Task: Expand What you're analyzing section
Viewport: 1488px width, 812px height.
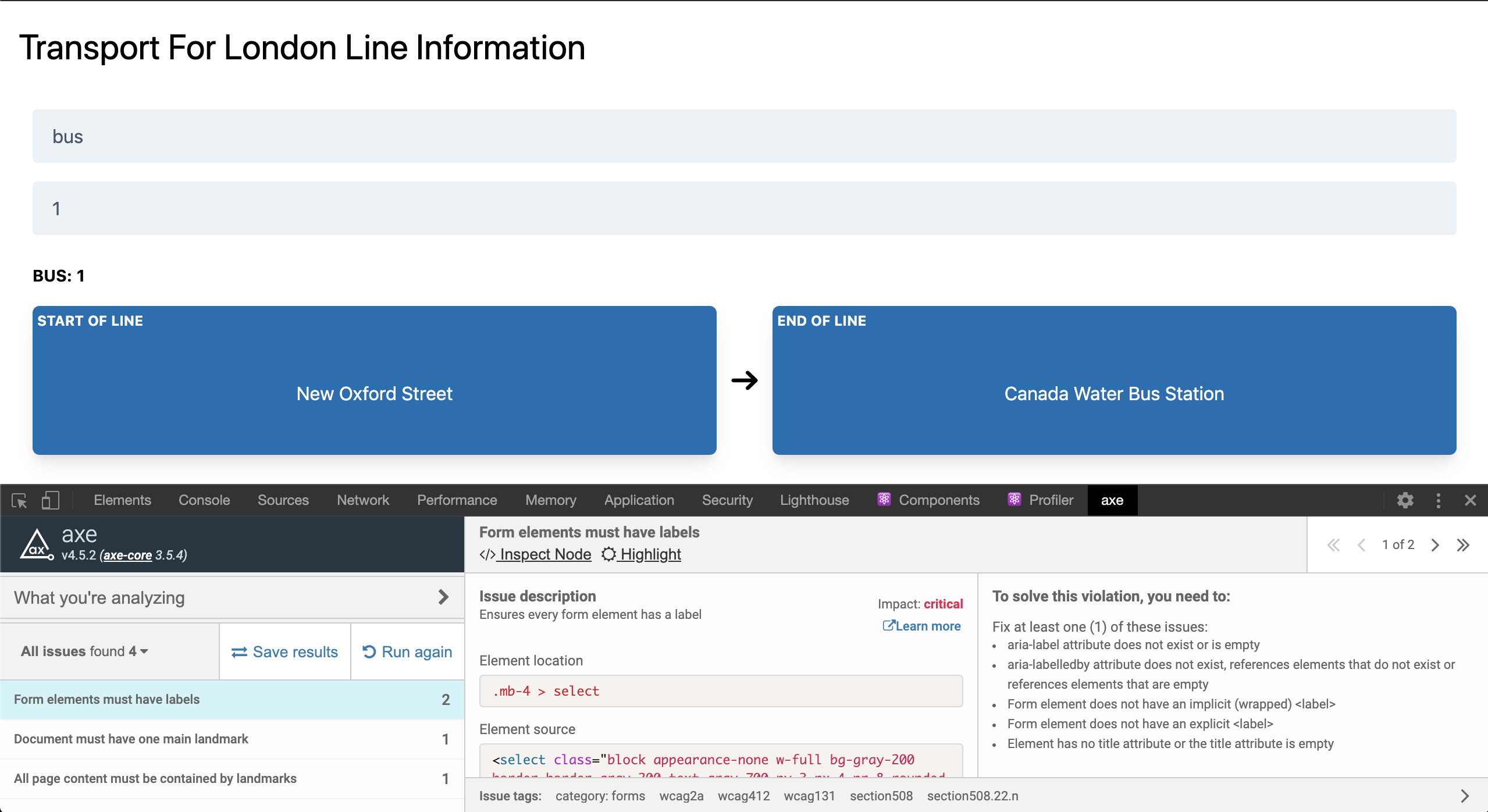Action: pos(232,597)
